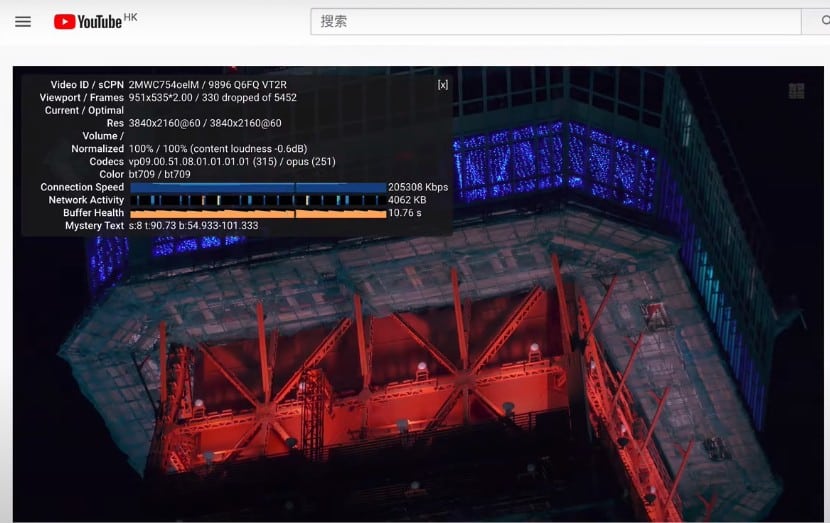
Task: Click the Connection Speed graph bar
Action: [258, 187]
